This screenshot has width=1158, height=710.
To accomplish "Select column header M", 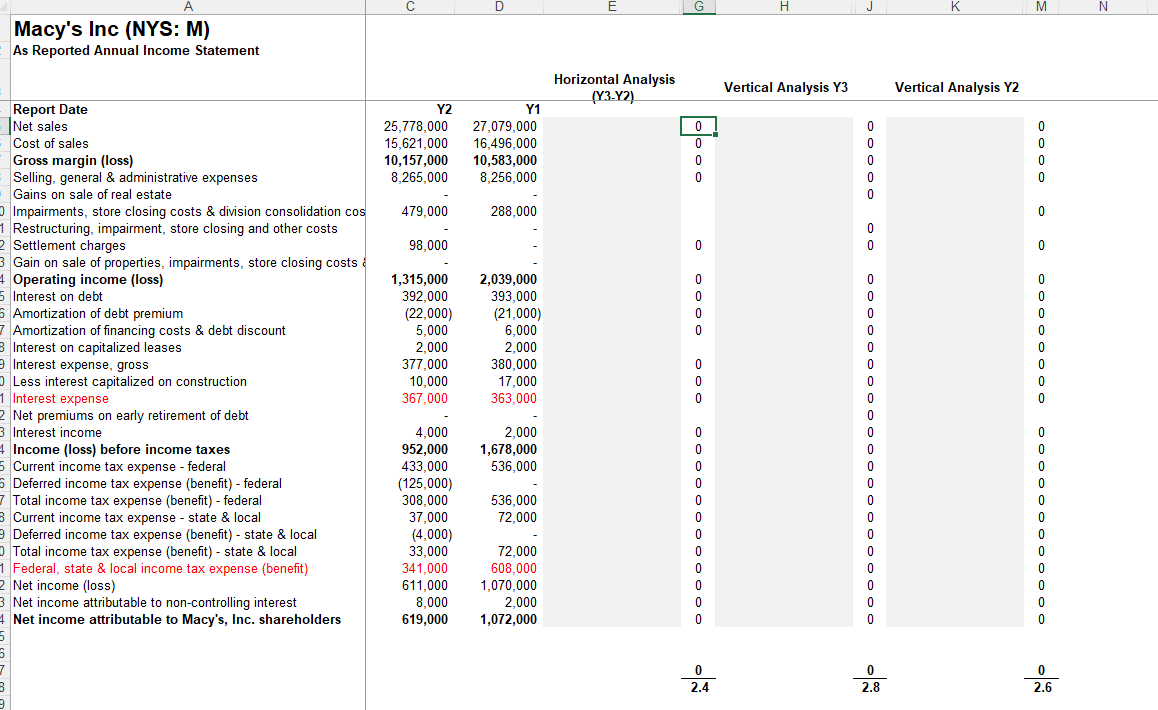I will pos(1040,6).
